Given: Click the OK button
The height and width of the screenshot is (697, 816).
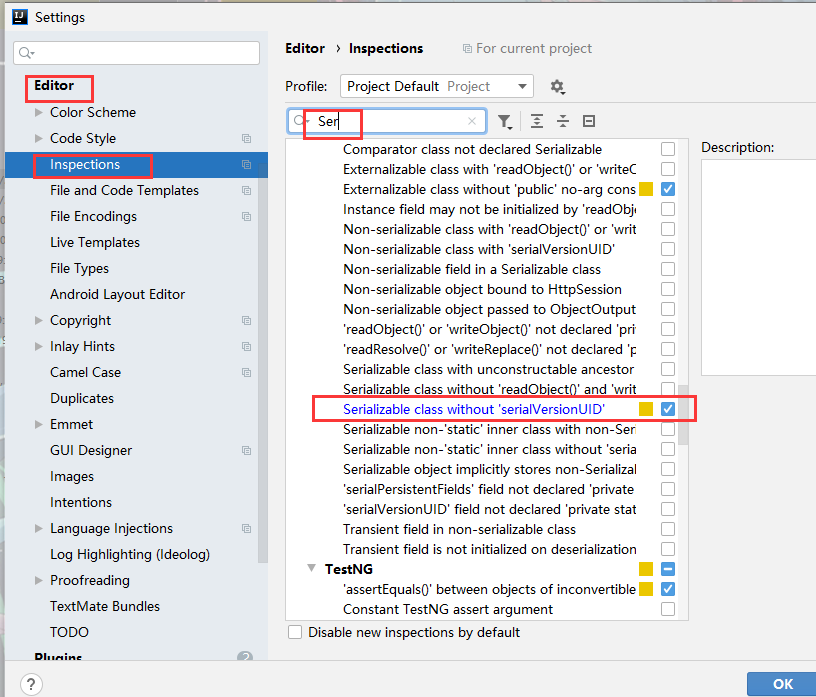Looking at the screenshot, I should point(782,684).
